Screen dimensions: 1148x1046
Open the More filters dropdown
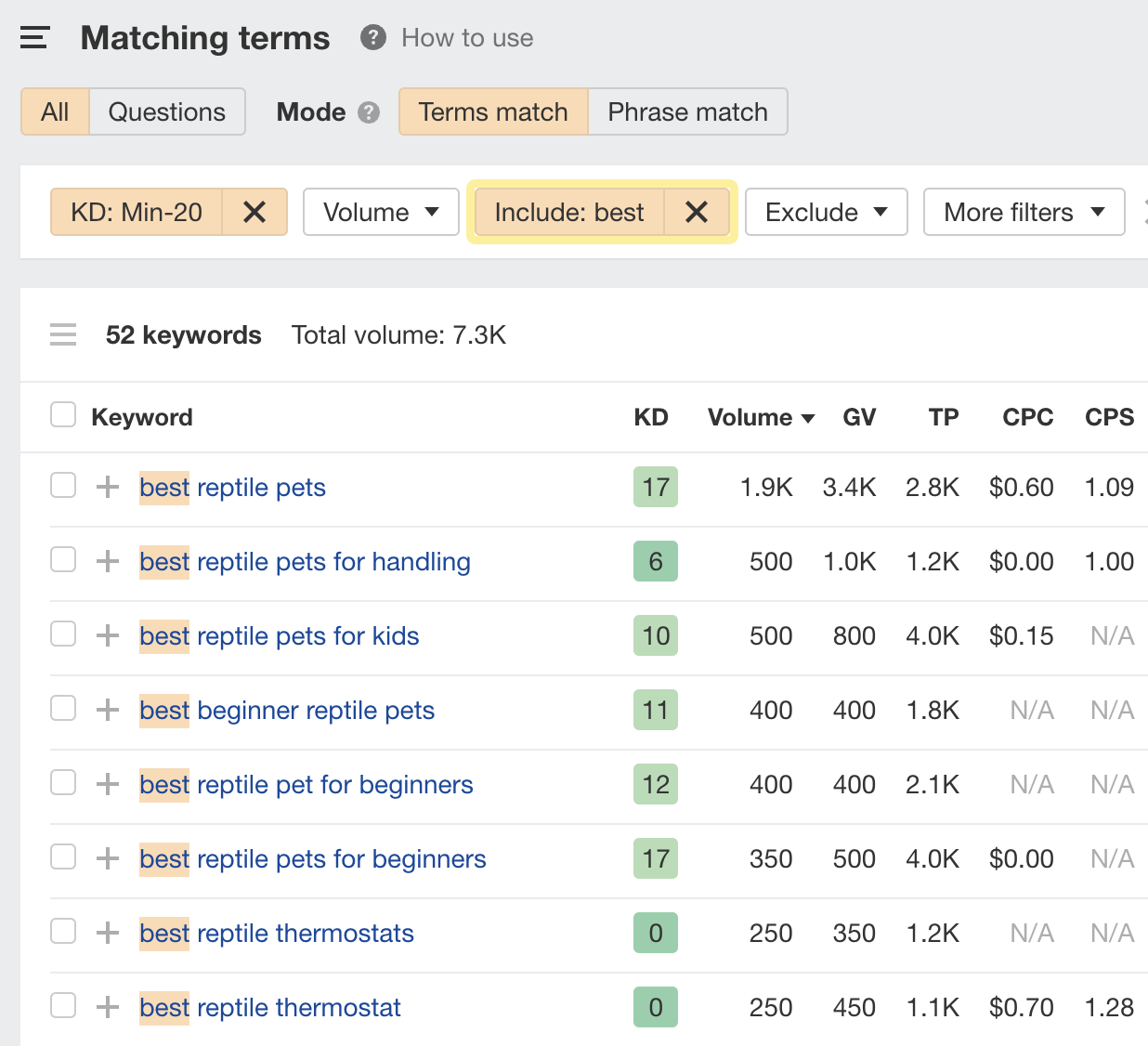1023,212
